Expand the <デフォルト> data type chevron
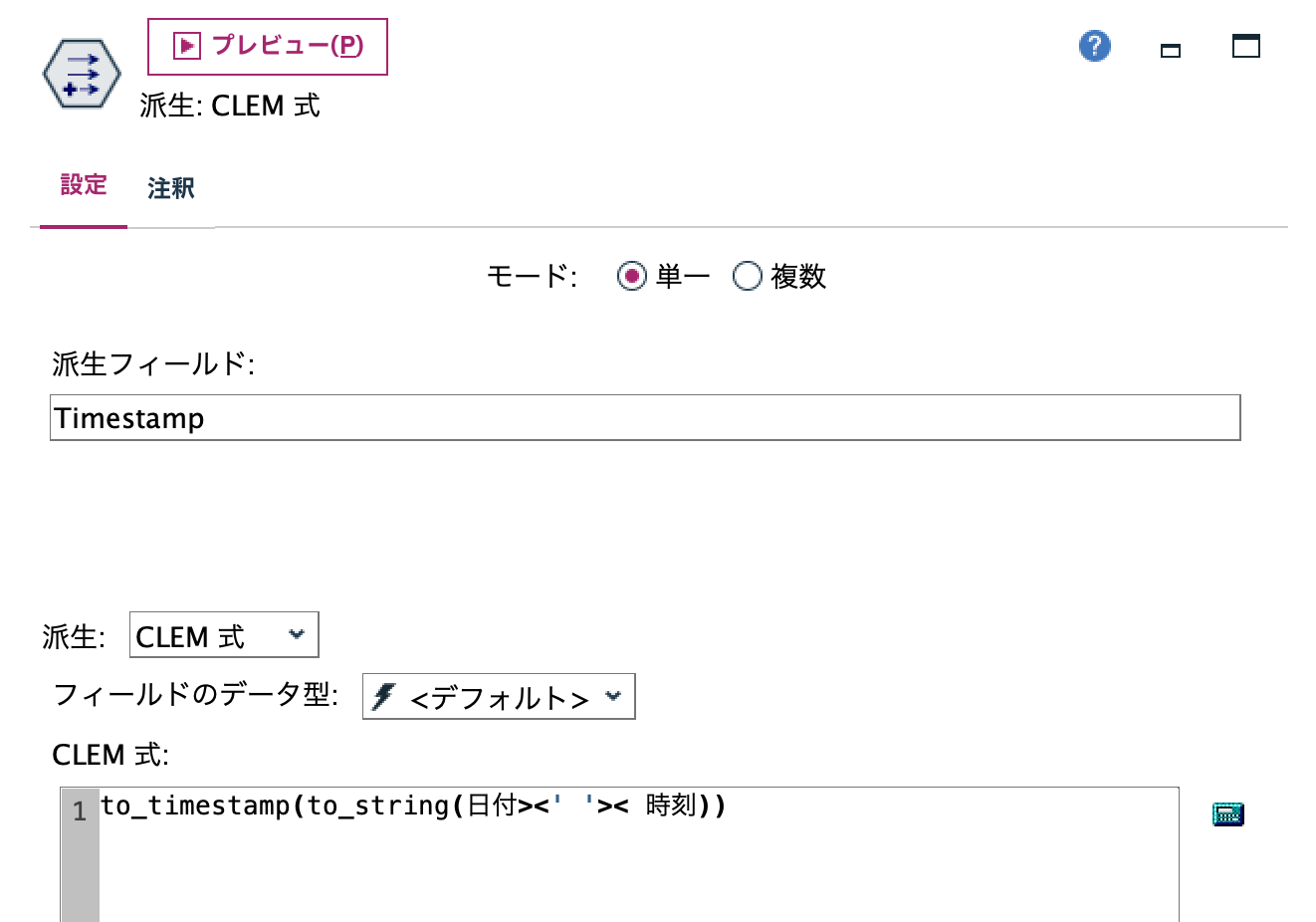1316x922 pixels. coord(614,696)
